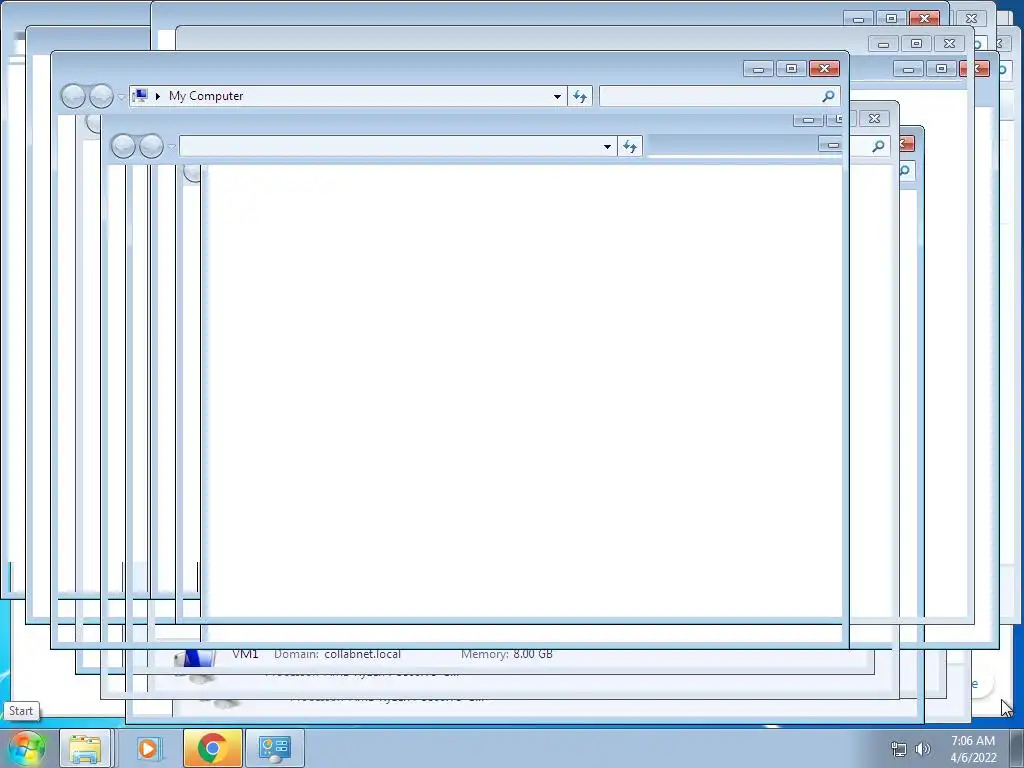This screenshot has width=1024, height=768.
Task: Click the computer icon in the My Computer address bar
Action: pyautogui.click(x=140, y=96)
